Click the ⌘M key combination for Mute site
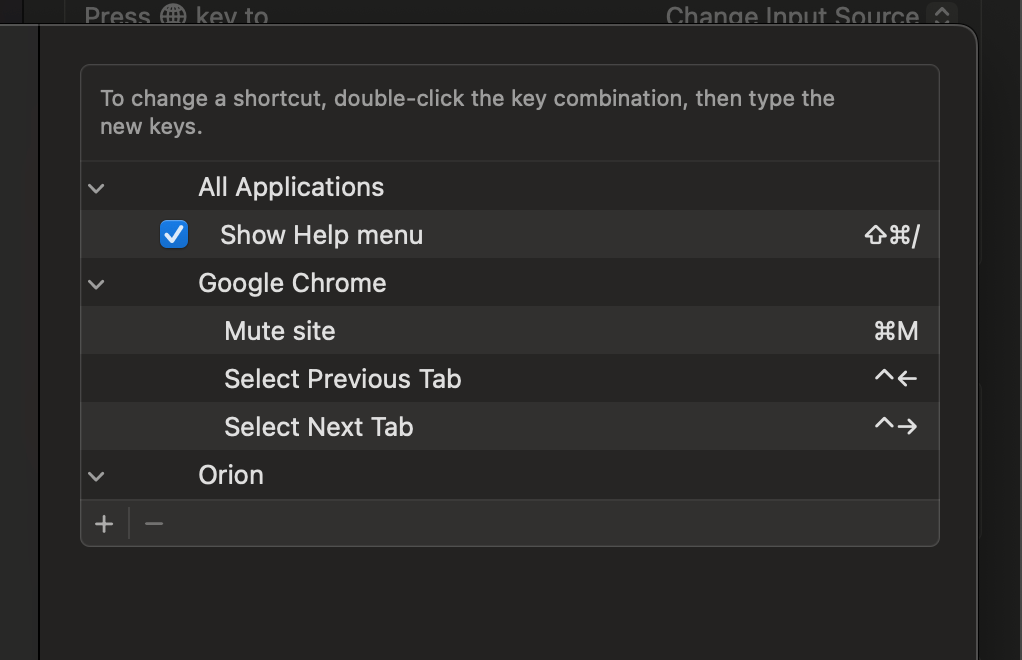 click(895, 331)
